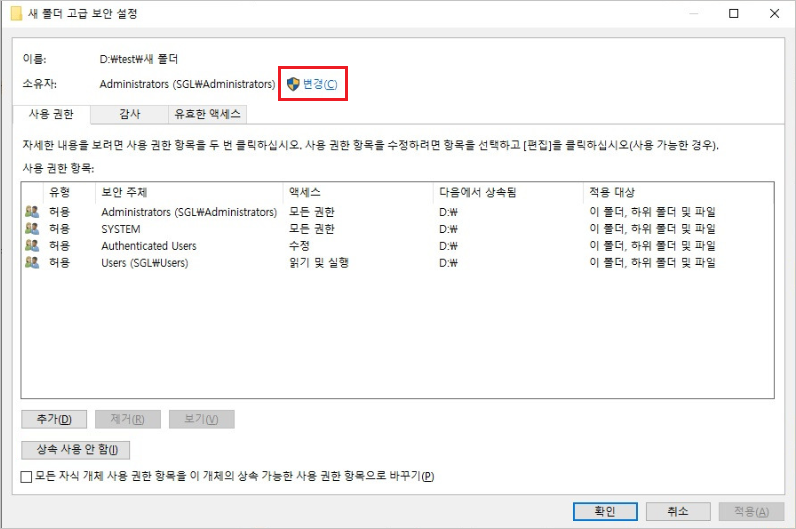The width and height of the screenshot is (796, 529).
Task: Click the owner name Administrators (SGL\Administrators)
Action: pyautogui.click(x=187, y=84)
